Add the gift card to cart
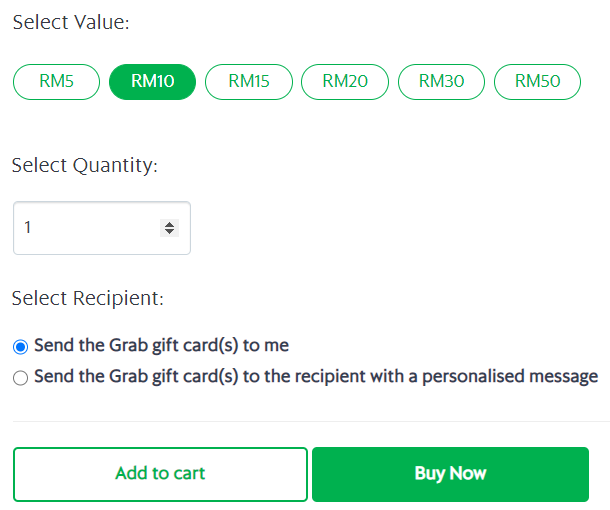The width and height of the screenshot is (610, 510). pyautogui.click(x=160, y=474)
